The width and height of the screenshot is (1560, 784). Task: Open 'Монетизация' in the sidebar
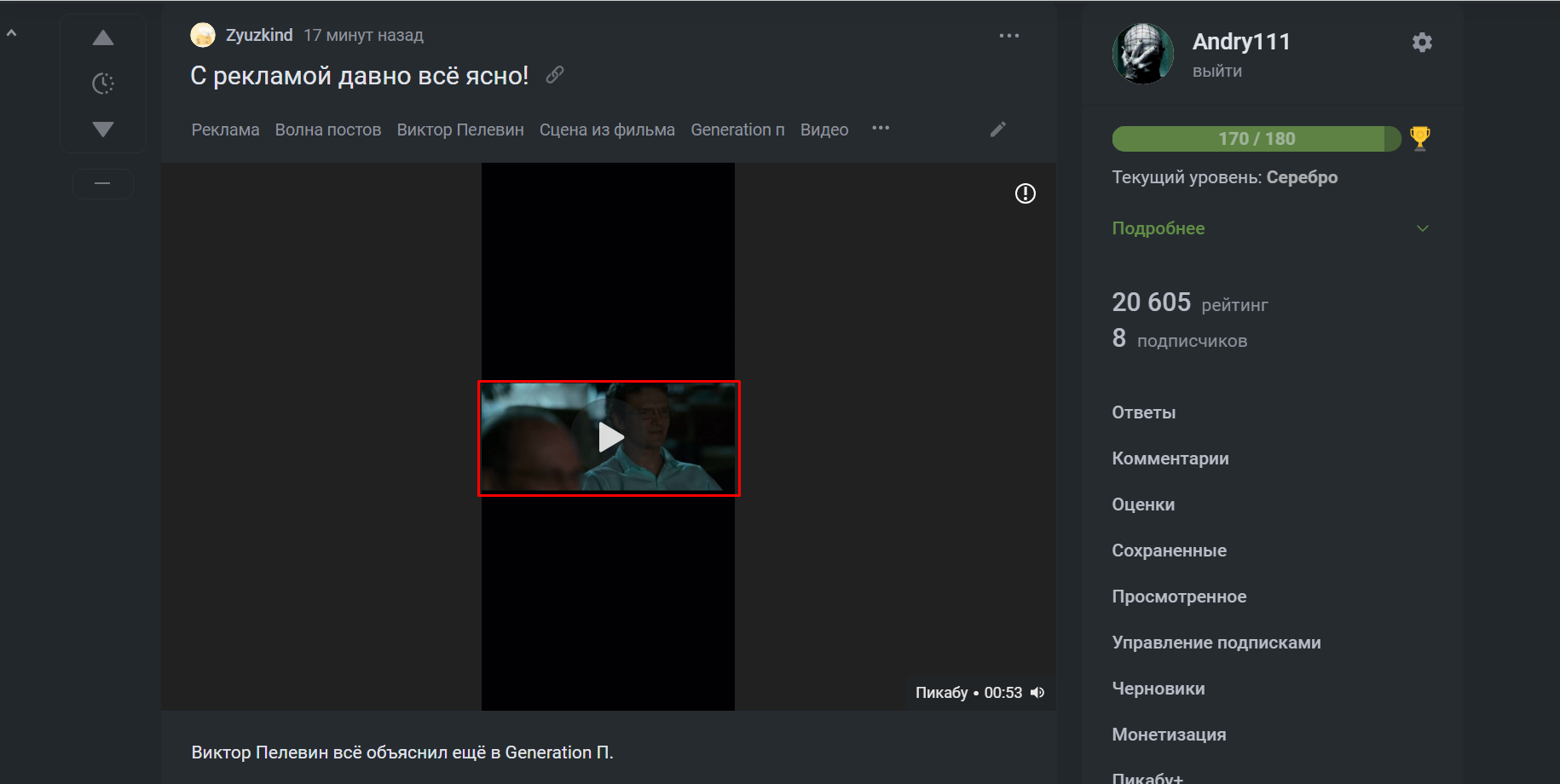pos(1169,735)
